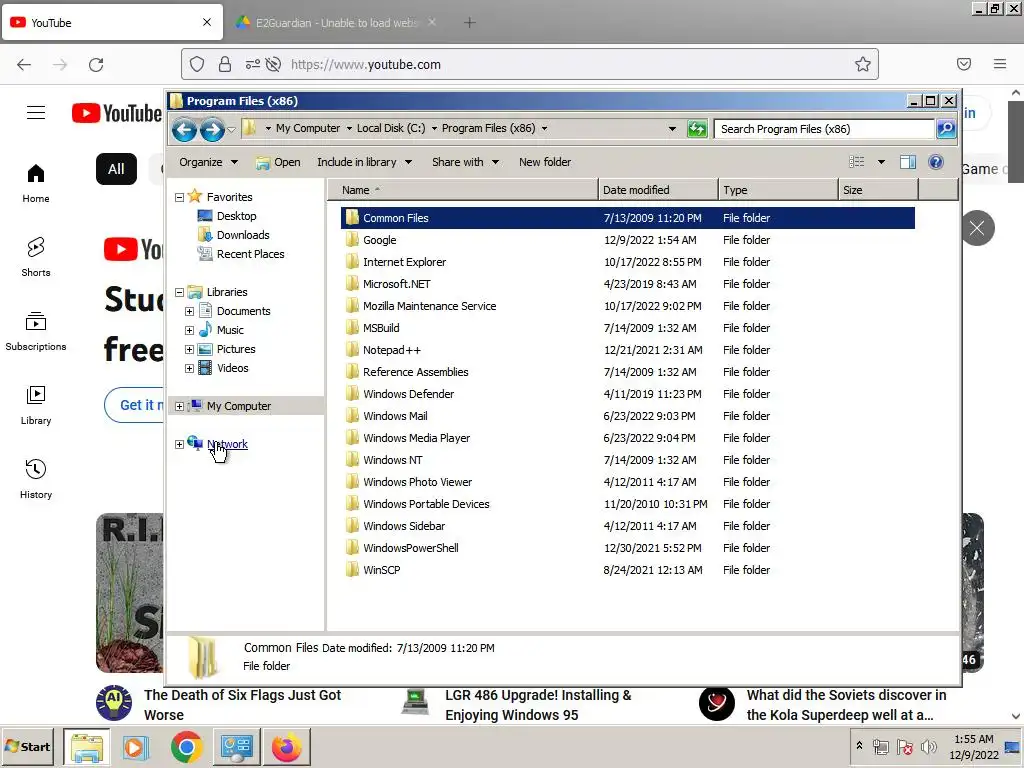Open Recent Places in navigation pane

tap(250, 253)
